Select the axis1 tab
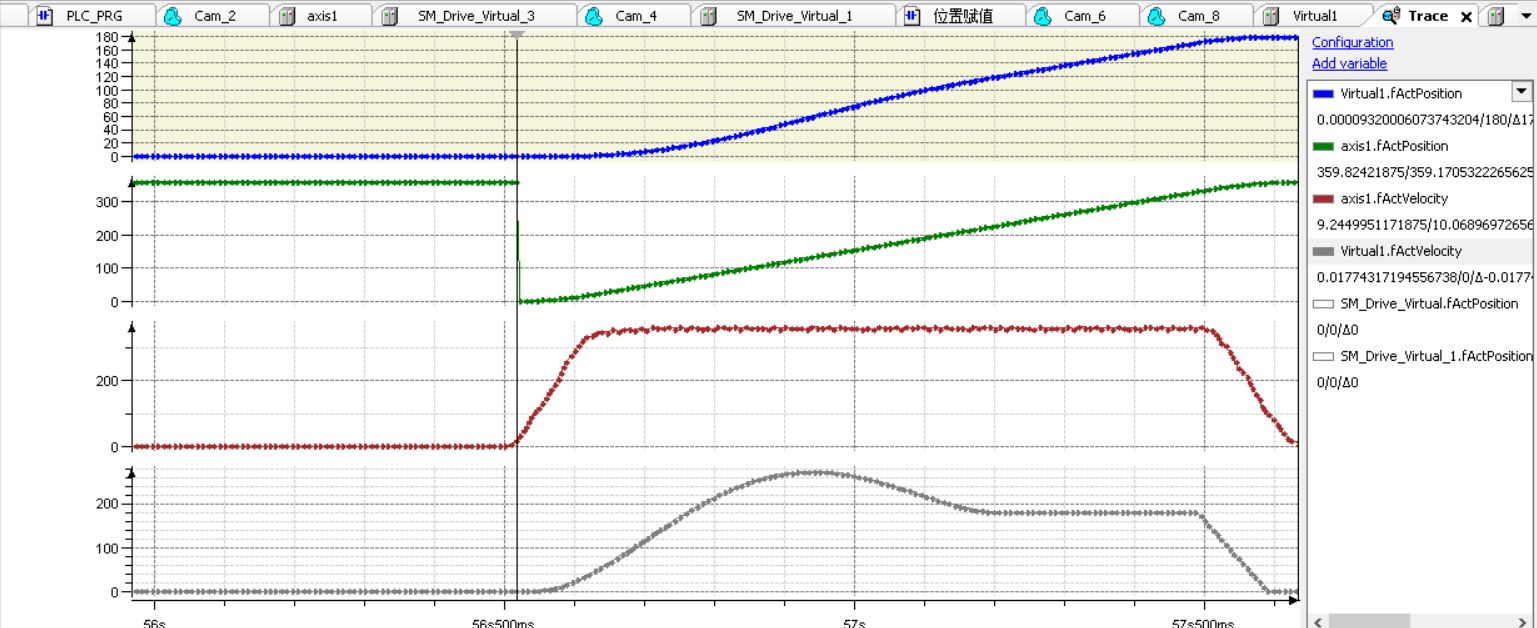Screen dimensions: 1537x628 [322, 16]
